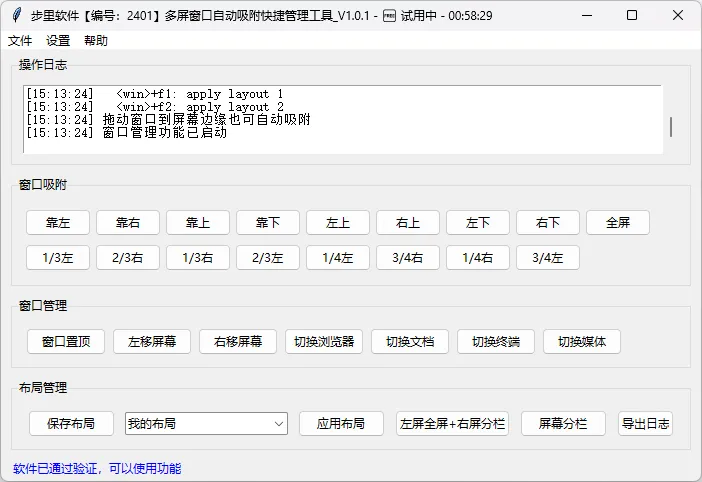Apply the 1/3左 snap layout

tap(58, 257)
